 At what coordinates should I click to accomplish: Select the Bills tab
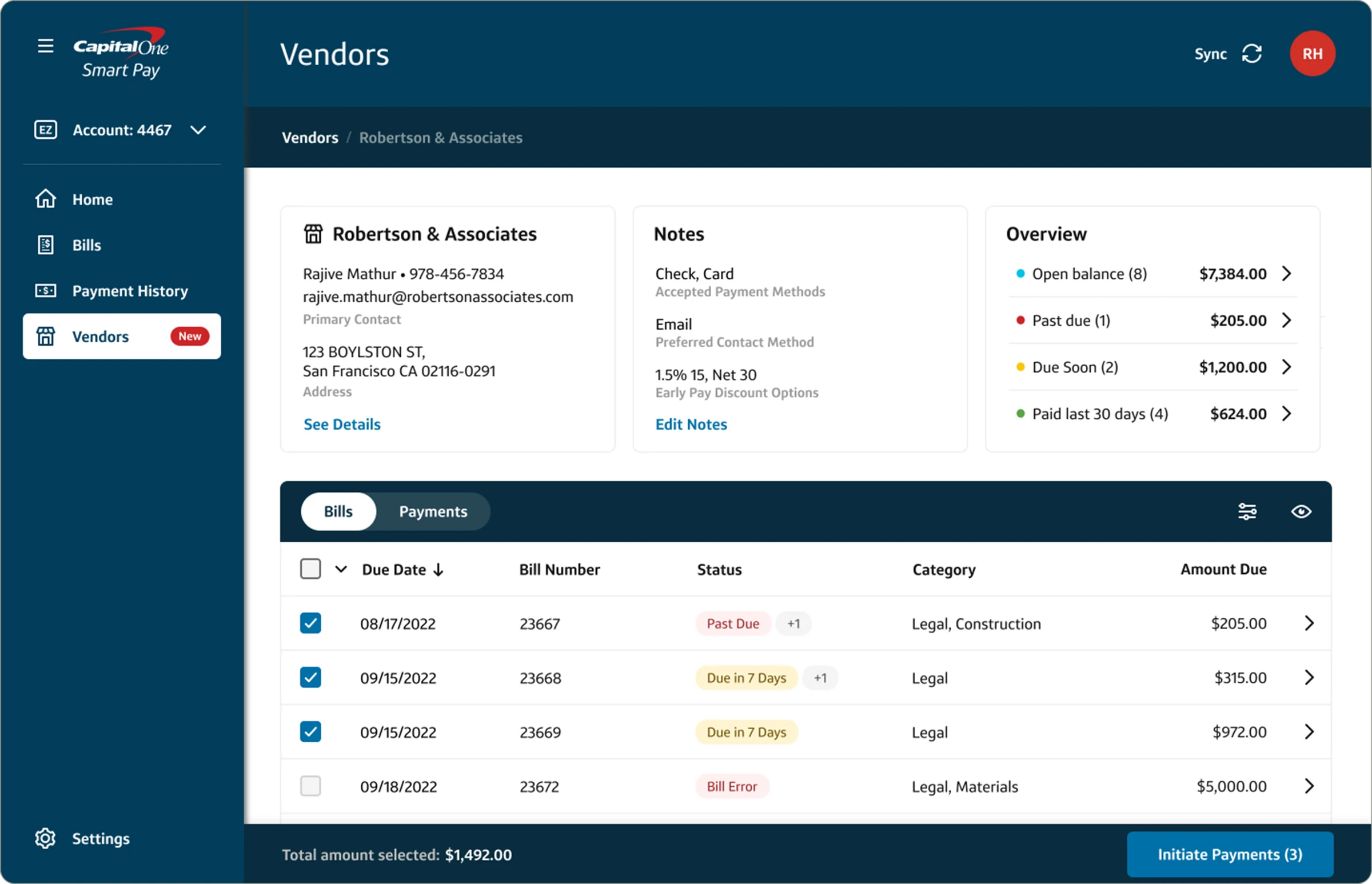pos(338,511)
